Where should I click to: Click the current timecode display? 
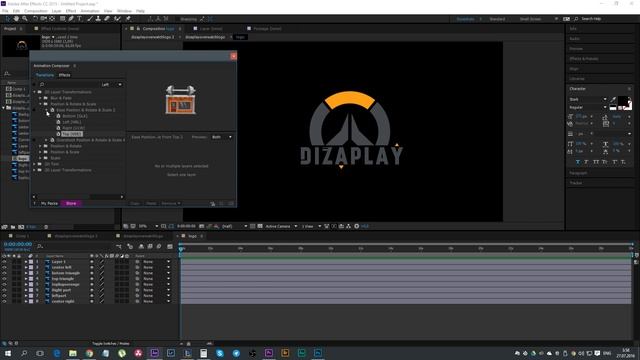coord(18,244)
